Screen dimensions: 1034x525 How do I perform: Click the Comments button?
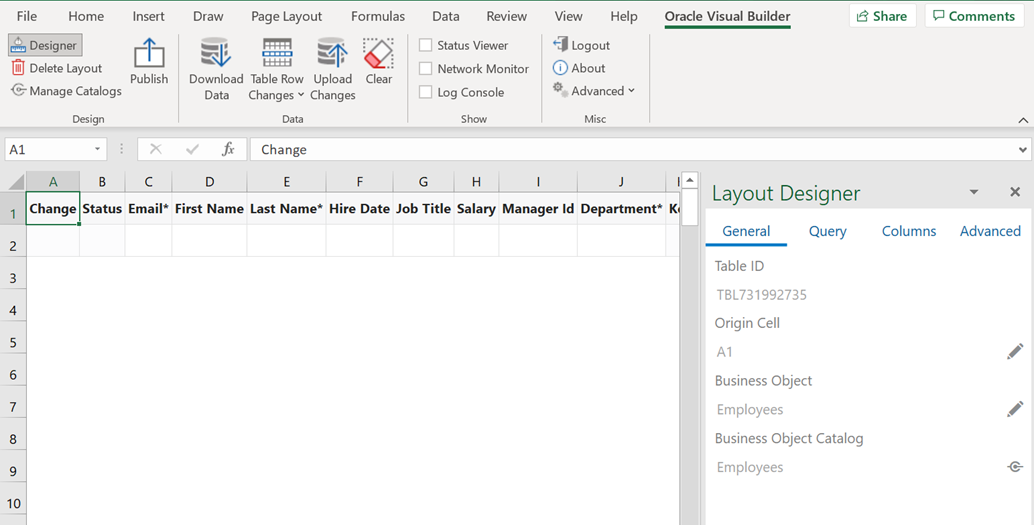click(x=974, y=16)
